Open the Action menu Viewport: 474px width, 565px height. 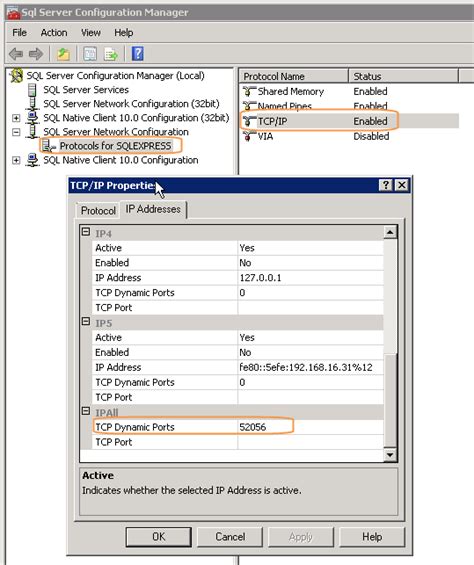point(54,33)
